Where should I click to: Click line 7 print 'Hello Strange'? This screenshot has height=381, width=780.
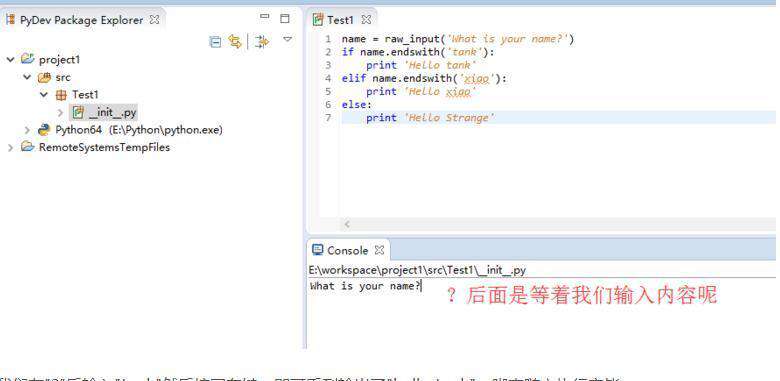click(x=430, y=118)
